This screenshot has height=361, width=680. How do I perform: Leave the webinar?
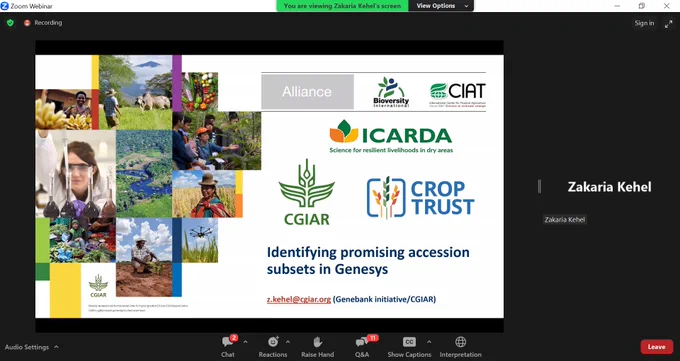coord(657,347)
